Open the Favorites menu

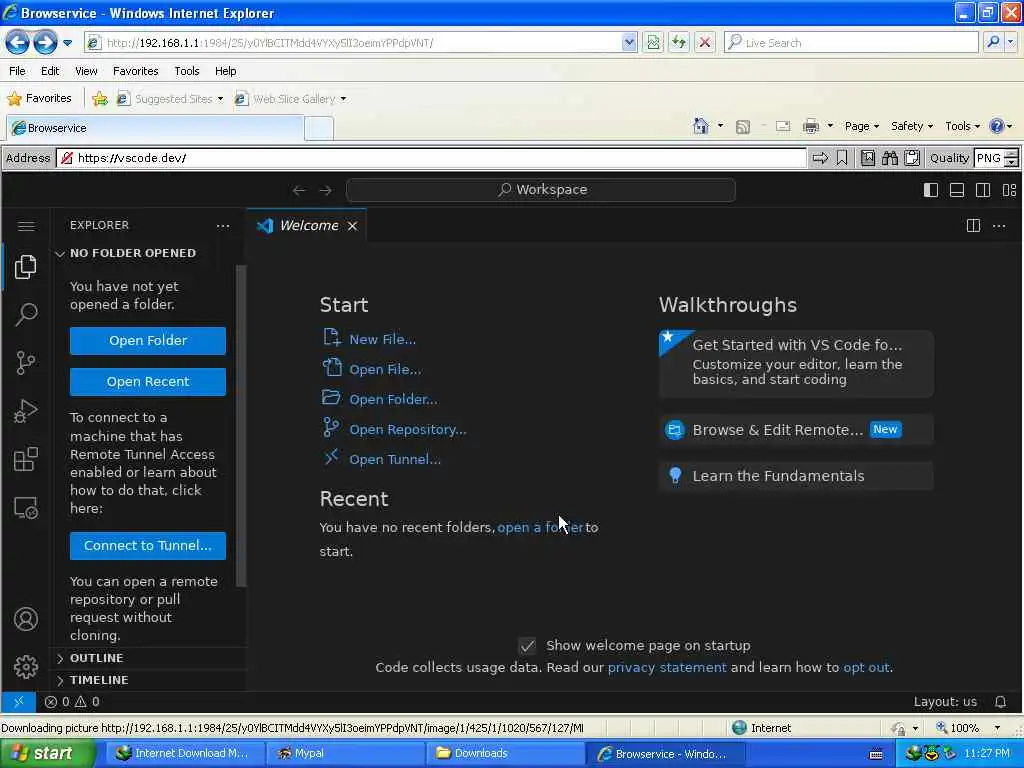(136, 71)
